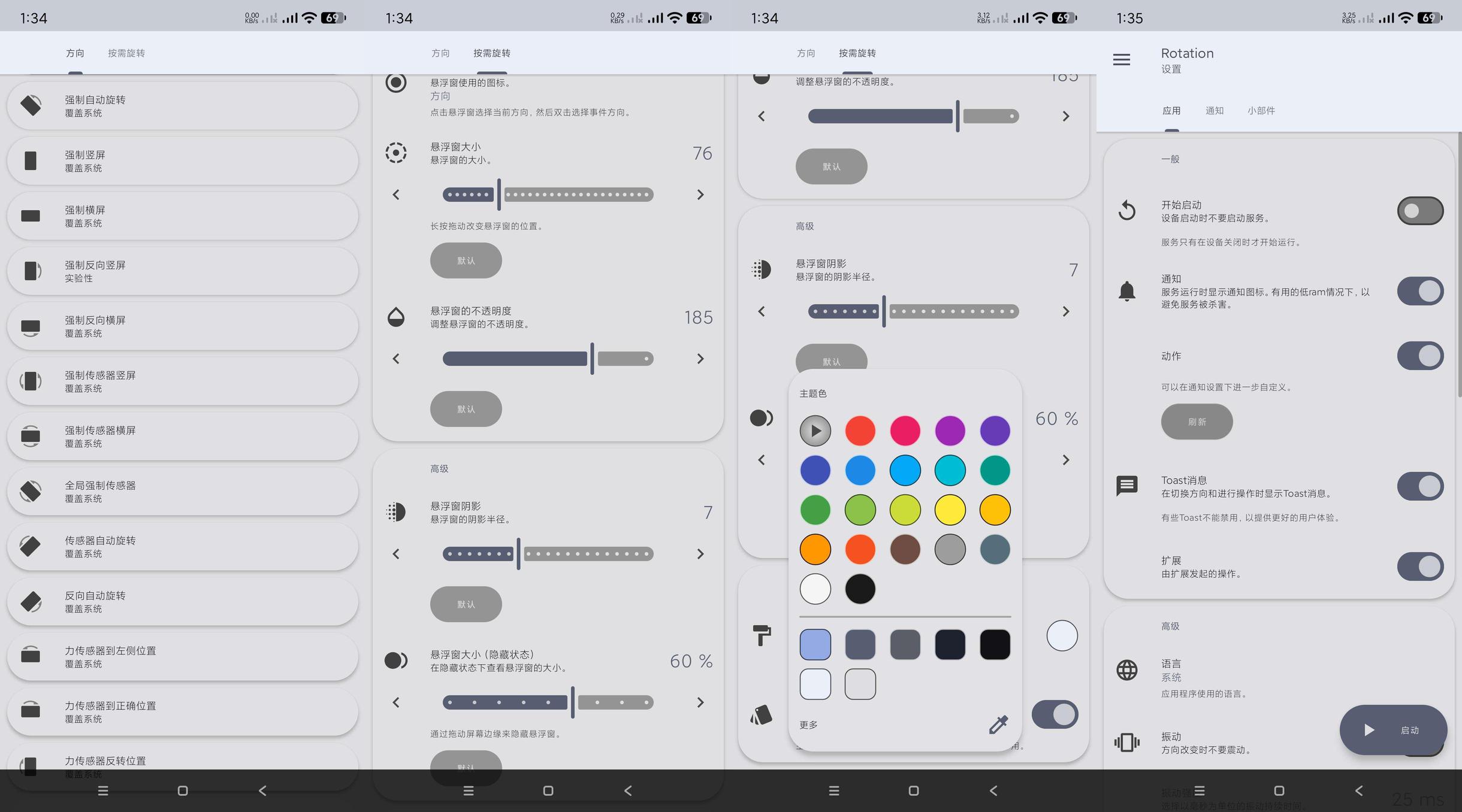Image resolution: width=1462 pixels, height=812 pixels.
Task: Click the paint roller icon
Action: pyautogui.click(x=762, y=635)
